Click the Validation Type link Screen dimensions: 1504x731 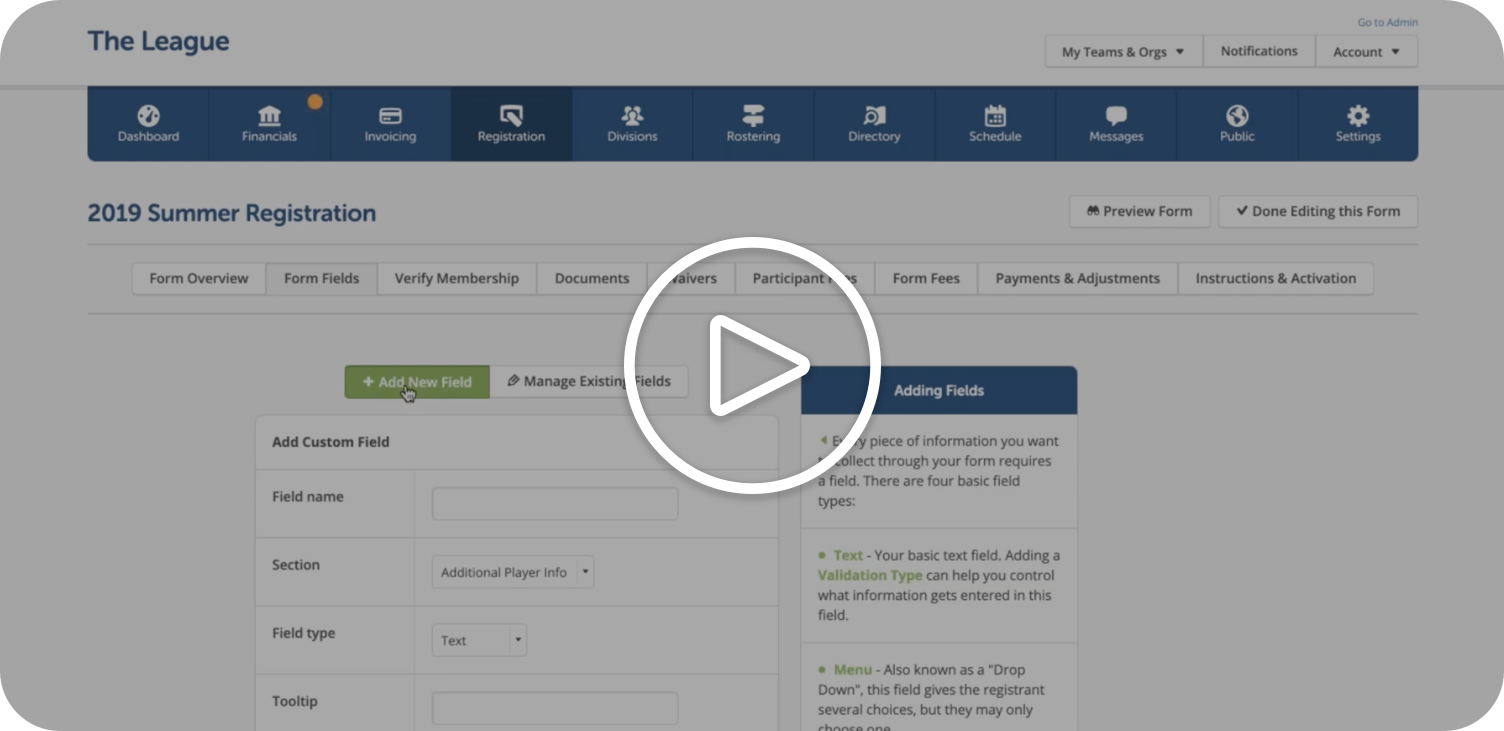[870, 575]
